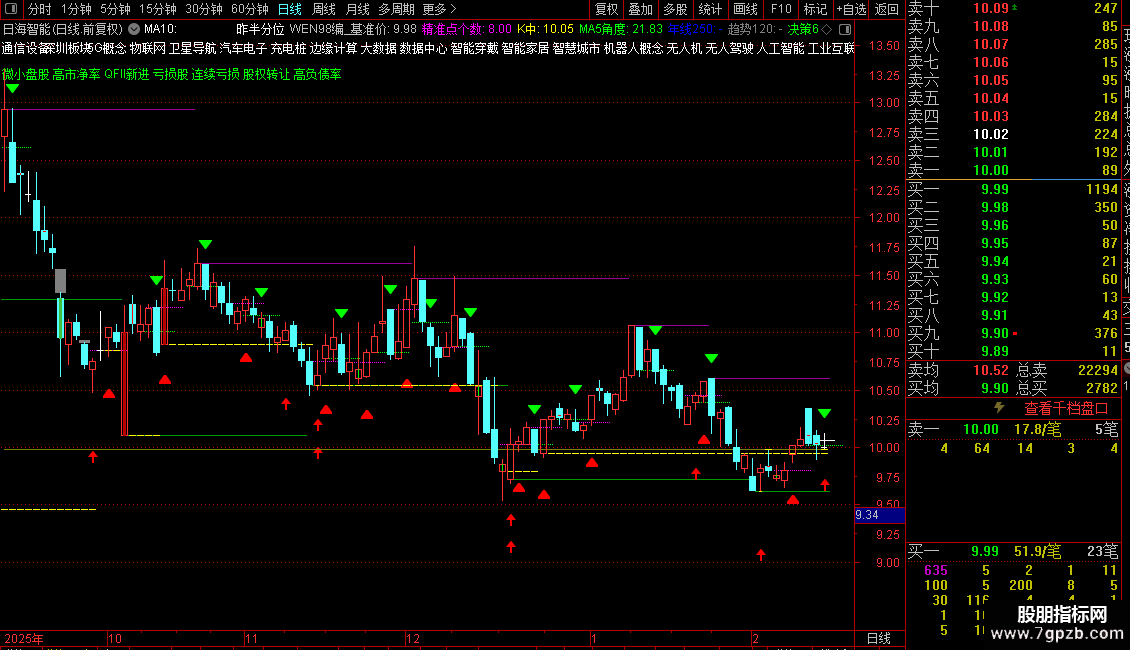Click the lightning icon beside 查看千档盘口
This screenshot has width=1130, height=650.
click(x=999, y=408)
